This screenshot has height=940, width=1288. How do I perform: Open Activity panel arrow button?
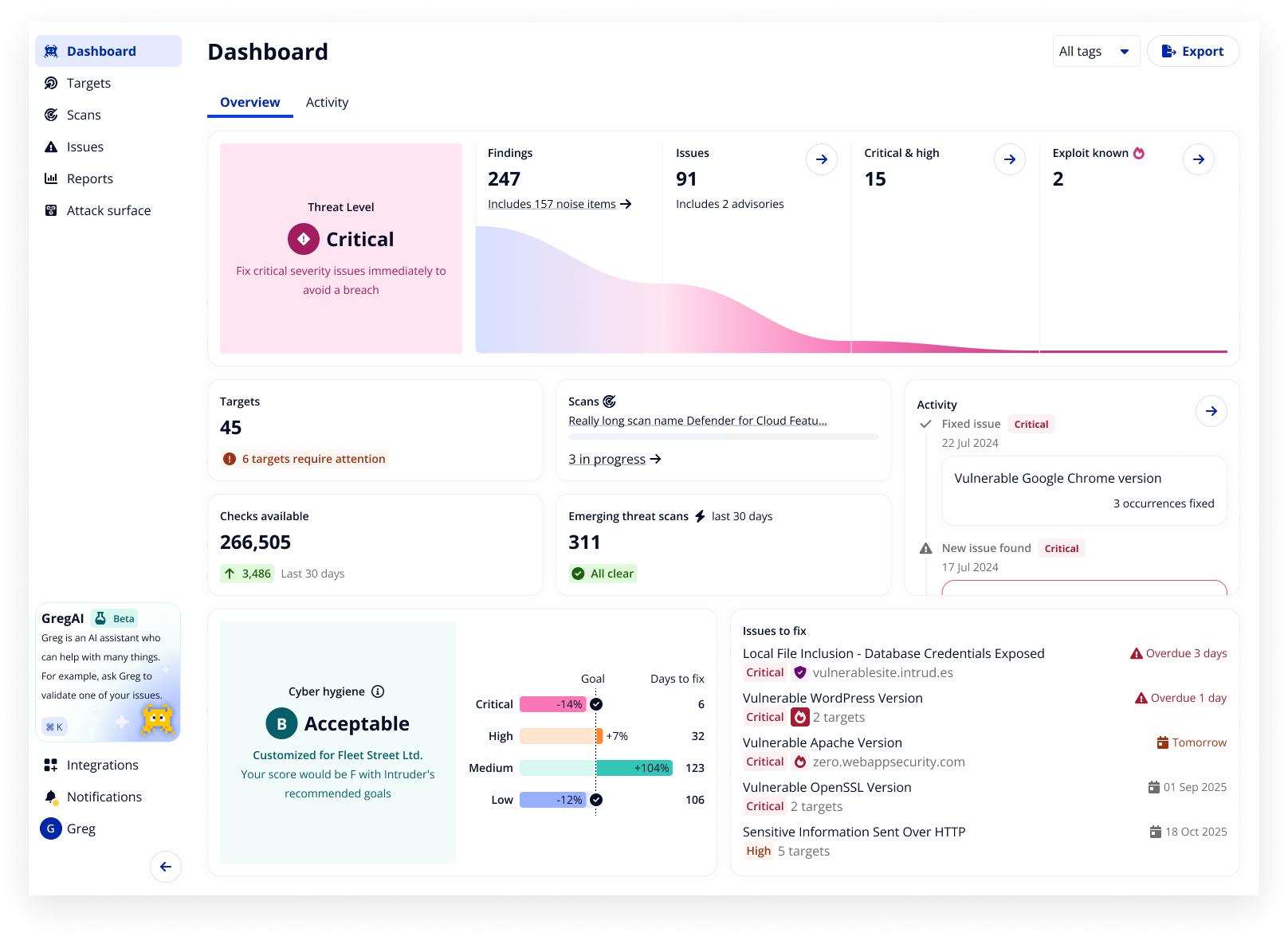click(1211, 411)
